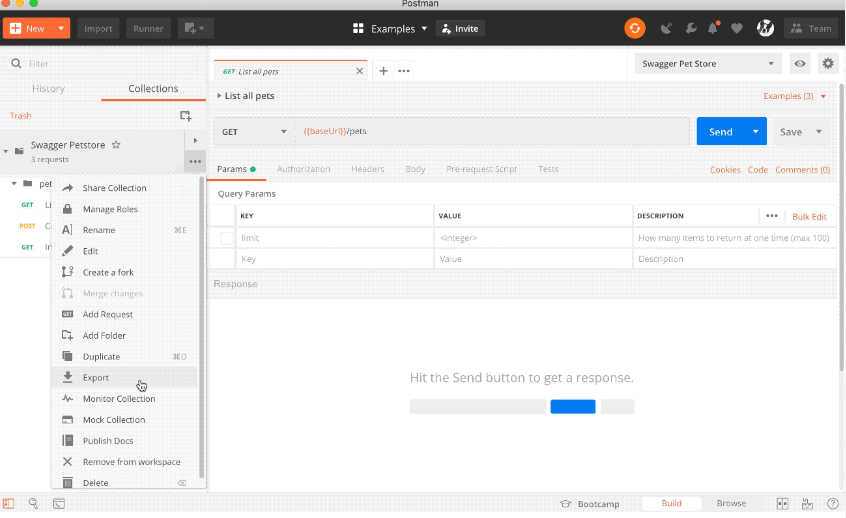
Task: Open the environment quick look eye icon
Action: coord(800,64)
